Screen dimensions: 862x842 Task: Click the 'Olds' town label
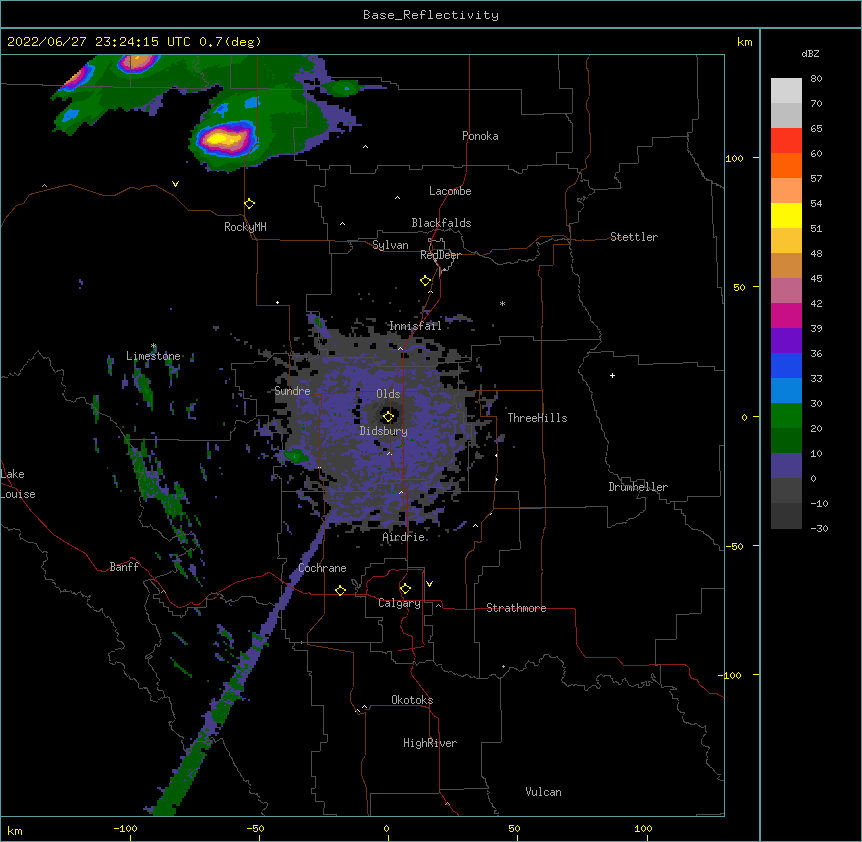388,394
